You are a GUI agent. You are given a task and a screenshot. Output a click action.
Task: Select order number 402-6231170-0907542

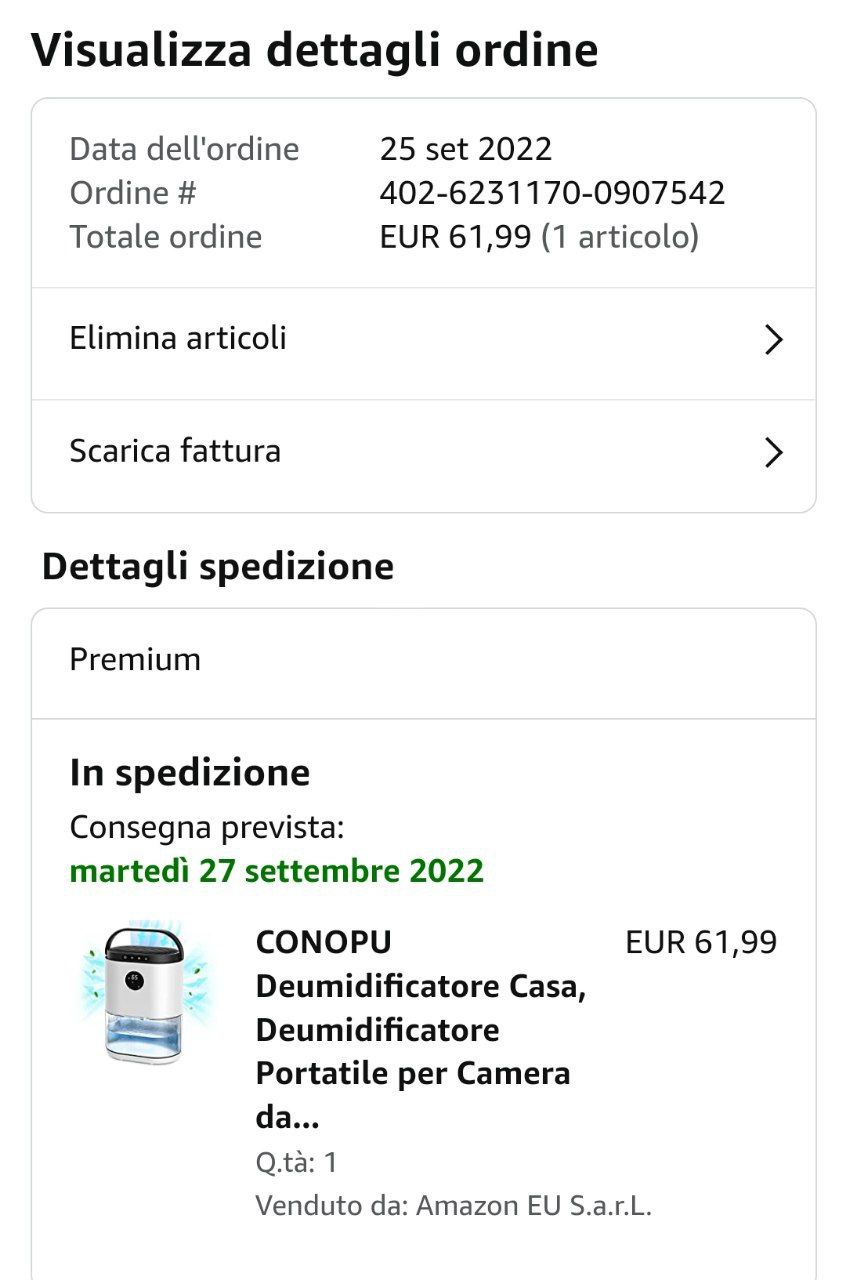click(552, 193)
